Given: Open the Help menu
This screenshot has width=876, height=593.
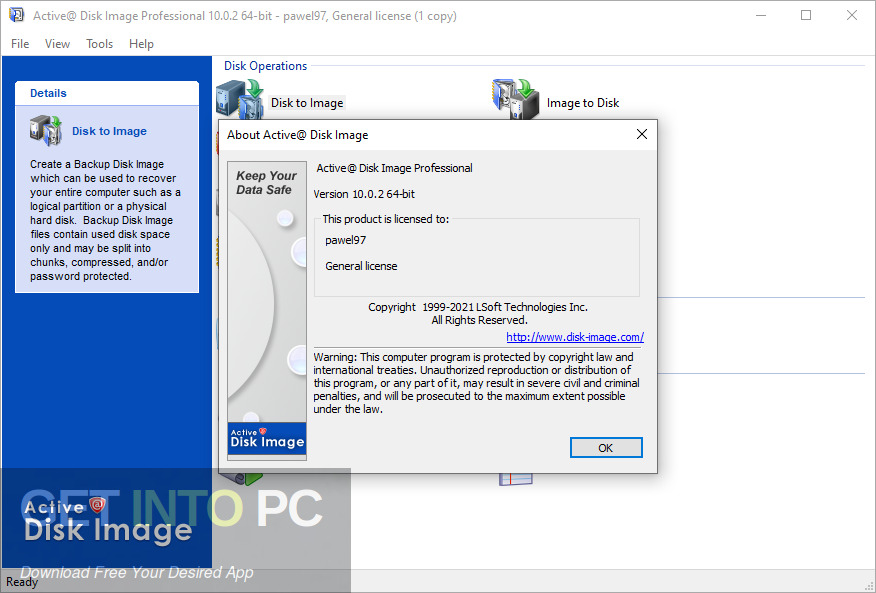Looking at the screenshot, I should coord(141,44).
